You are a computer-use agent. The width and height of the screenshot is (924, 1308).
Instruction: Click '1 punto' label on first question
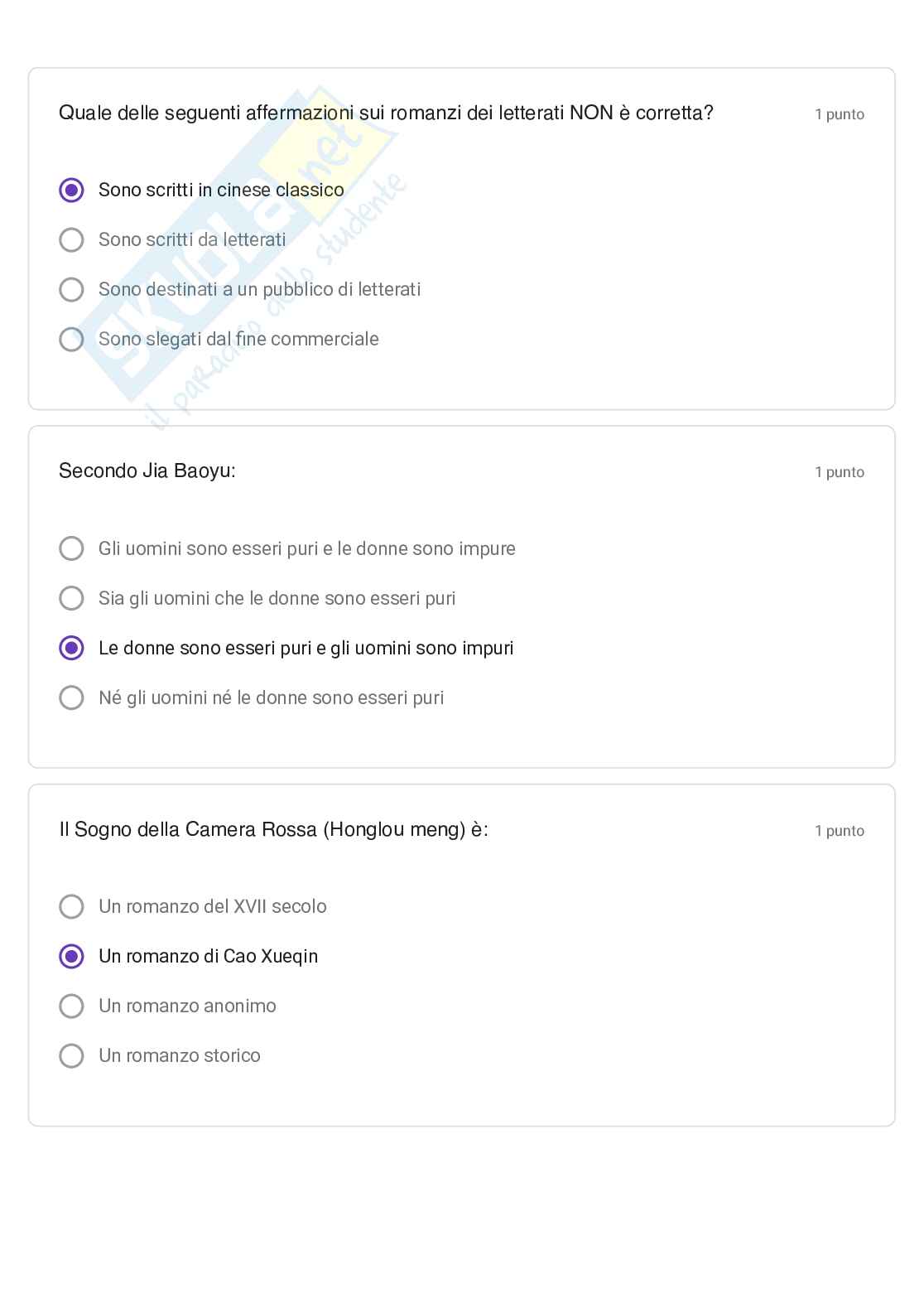coord(839,114)
